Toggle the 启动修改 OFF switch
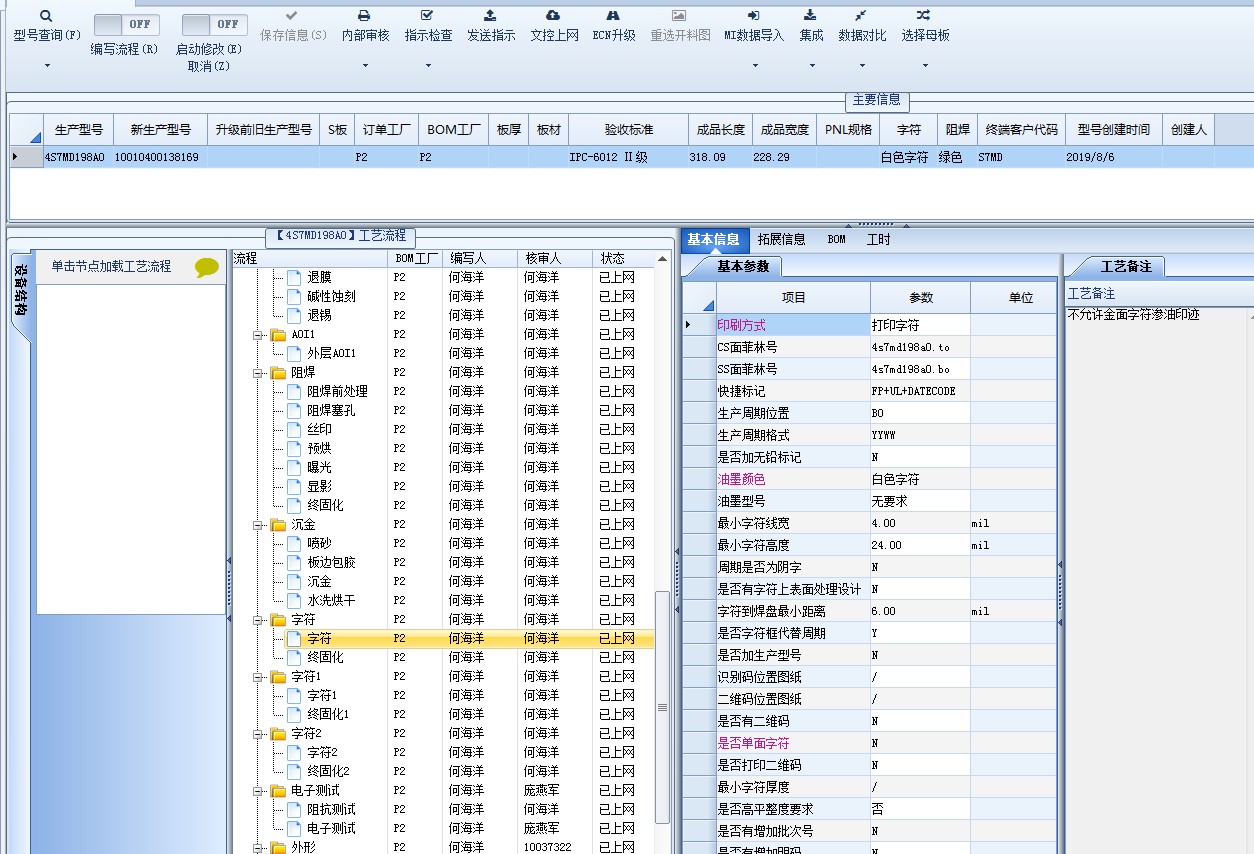1254x854 pixels. click(x=215, y=24)
